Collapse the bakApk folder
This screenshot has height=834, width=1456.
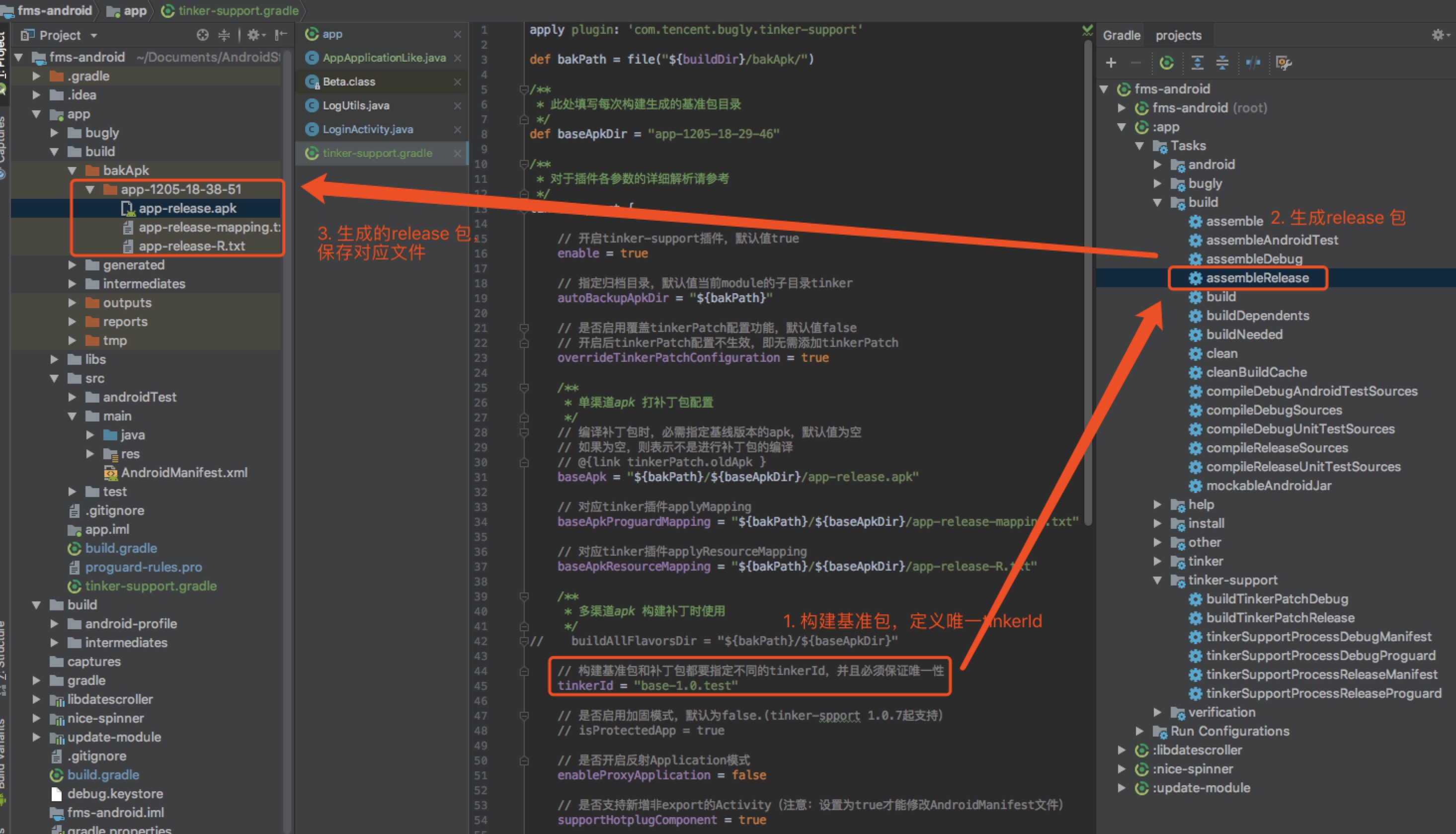pos(72,170)
